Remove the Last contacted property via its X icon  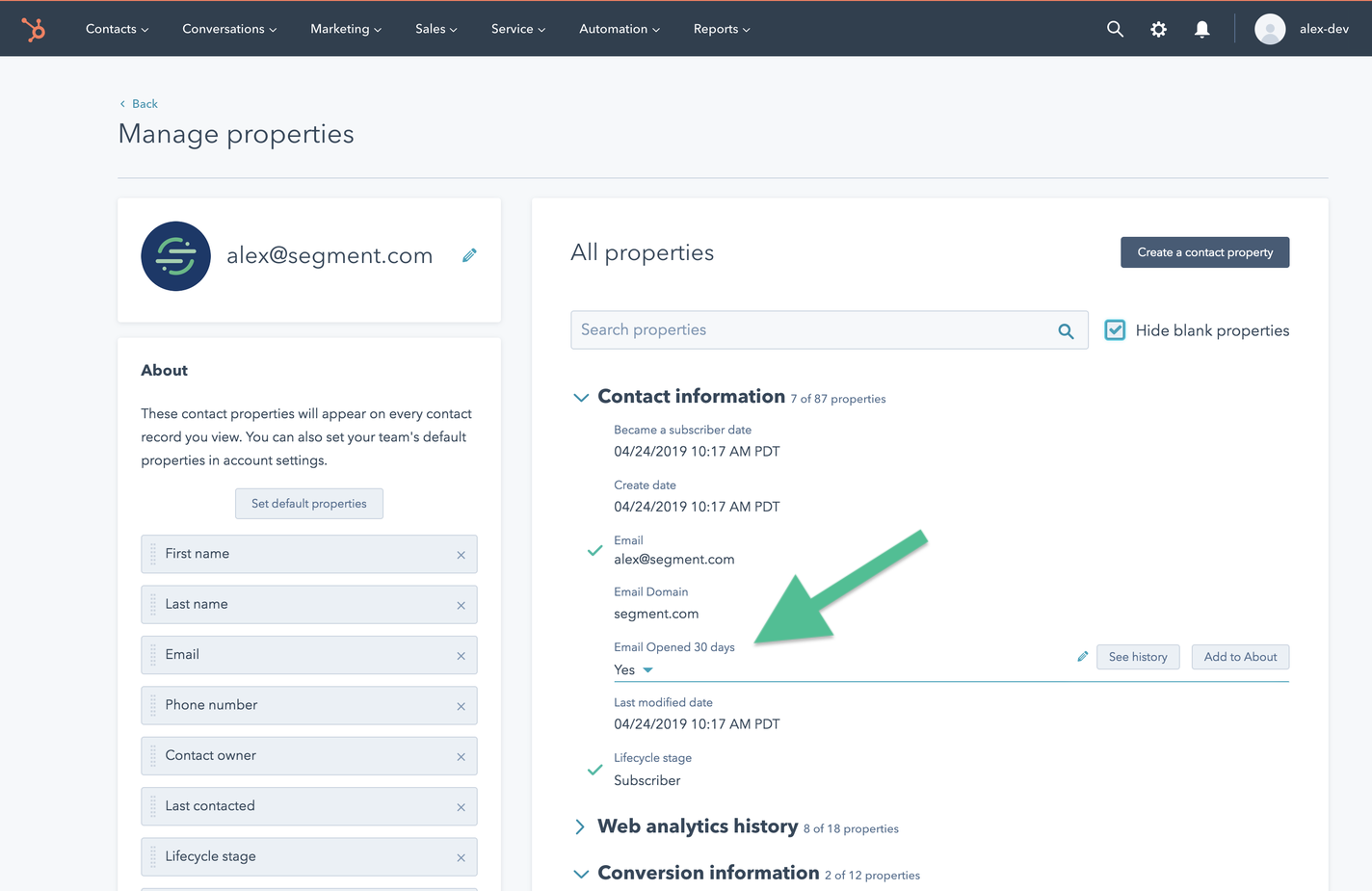[x=461, y=806]
